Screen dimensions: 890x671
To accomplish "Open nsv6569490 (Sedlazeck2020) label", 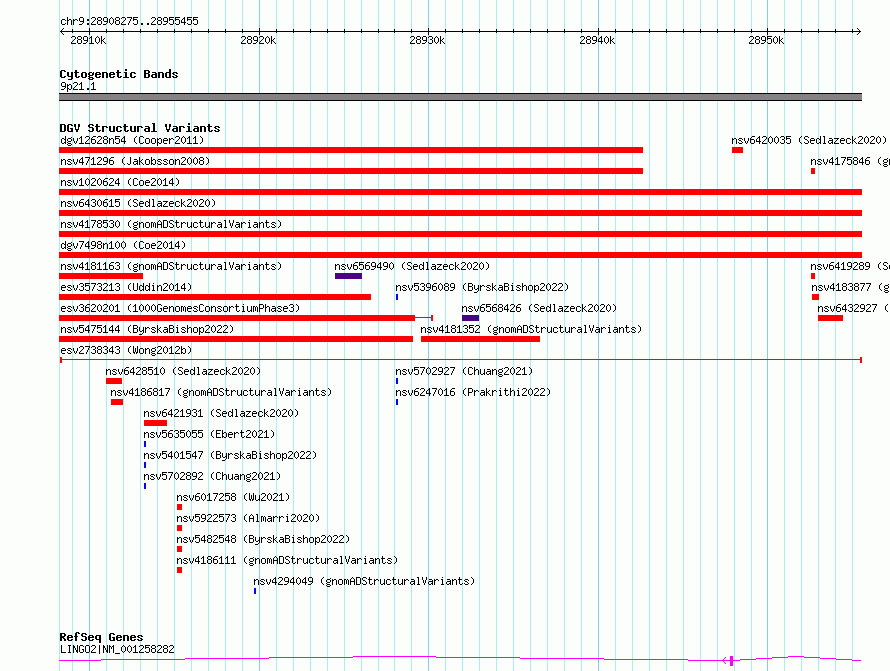I will (x=412, y=266).
